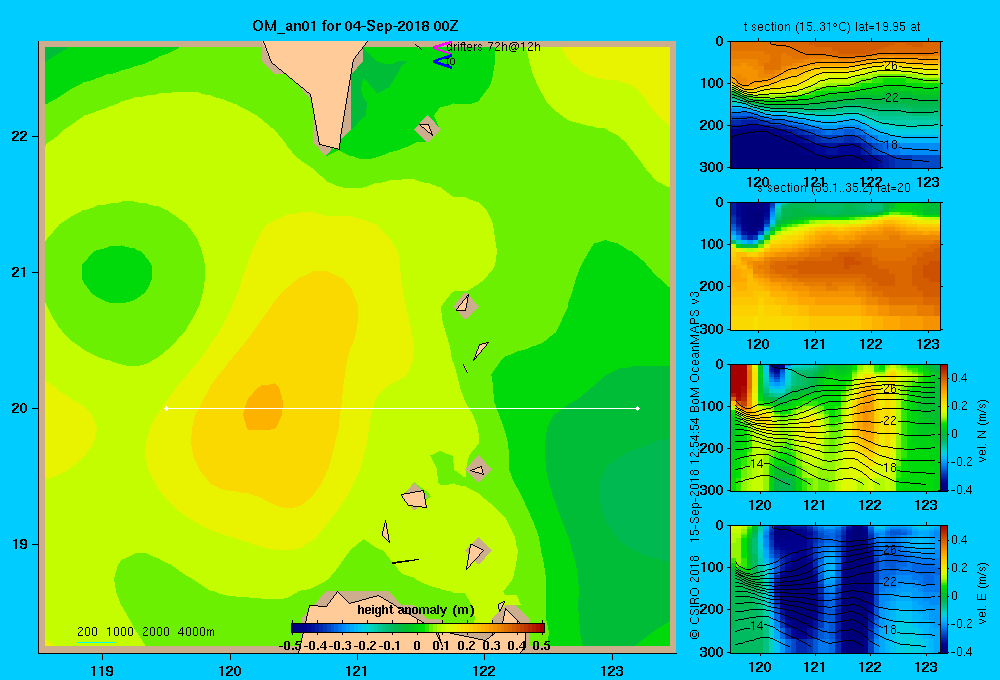This screenshot has width=1000, height=680.
Task: Click the 'drifters 72h@12h' legend label
Action: pyautogui.click(x=493, y=47)
